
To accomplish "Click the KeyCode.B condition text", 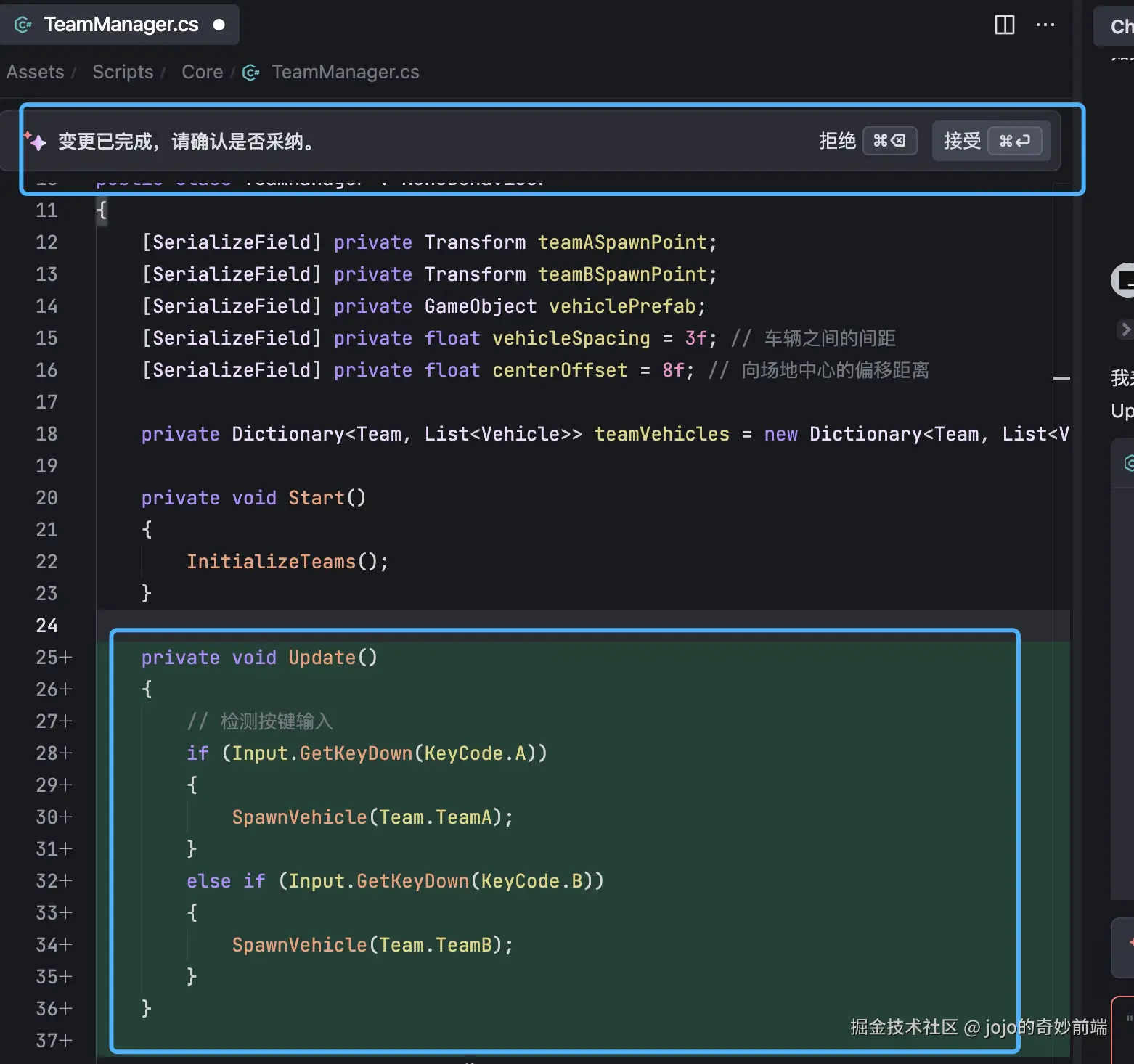I will point(531,881).
